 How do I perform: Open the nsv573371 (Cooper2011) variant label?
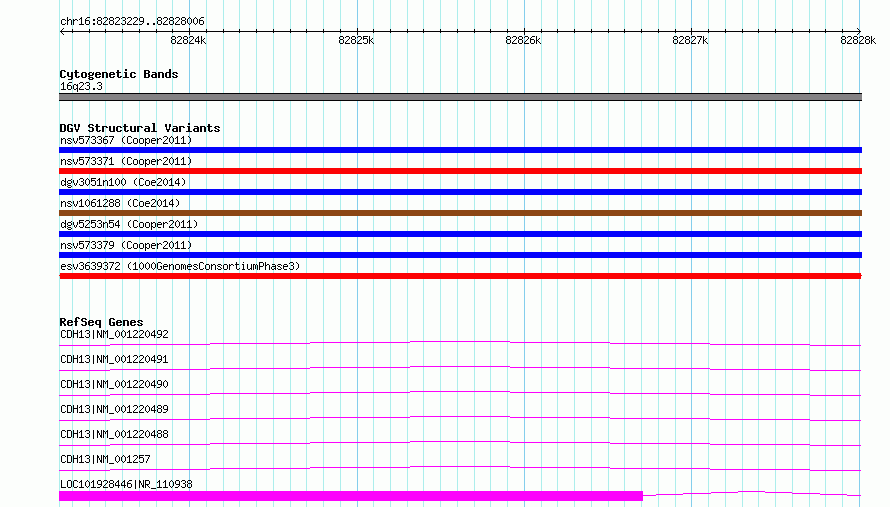click(x=126, y=161)
